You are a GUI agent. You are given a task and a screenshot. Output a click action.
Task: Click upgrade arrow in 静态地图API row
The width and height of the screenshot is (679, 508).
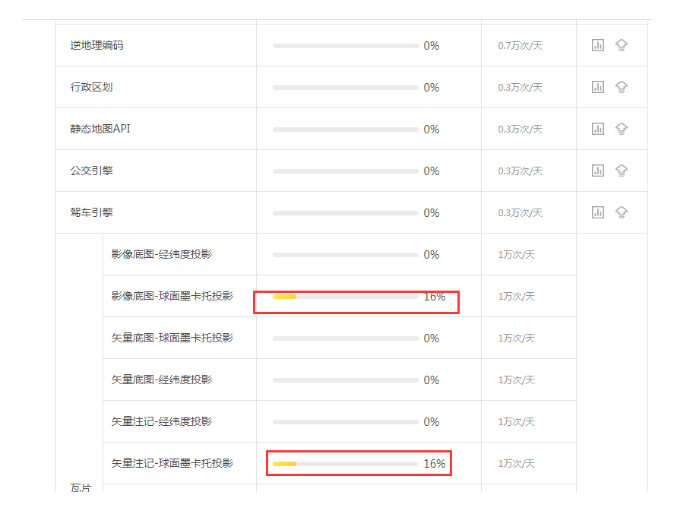621,129
